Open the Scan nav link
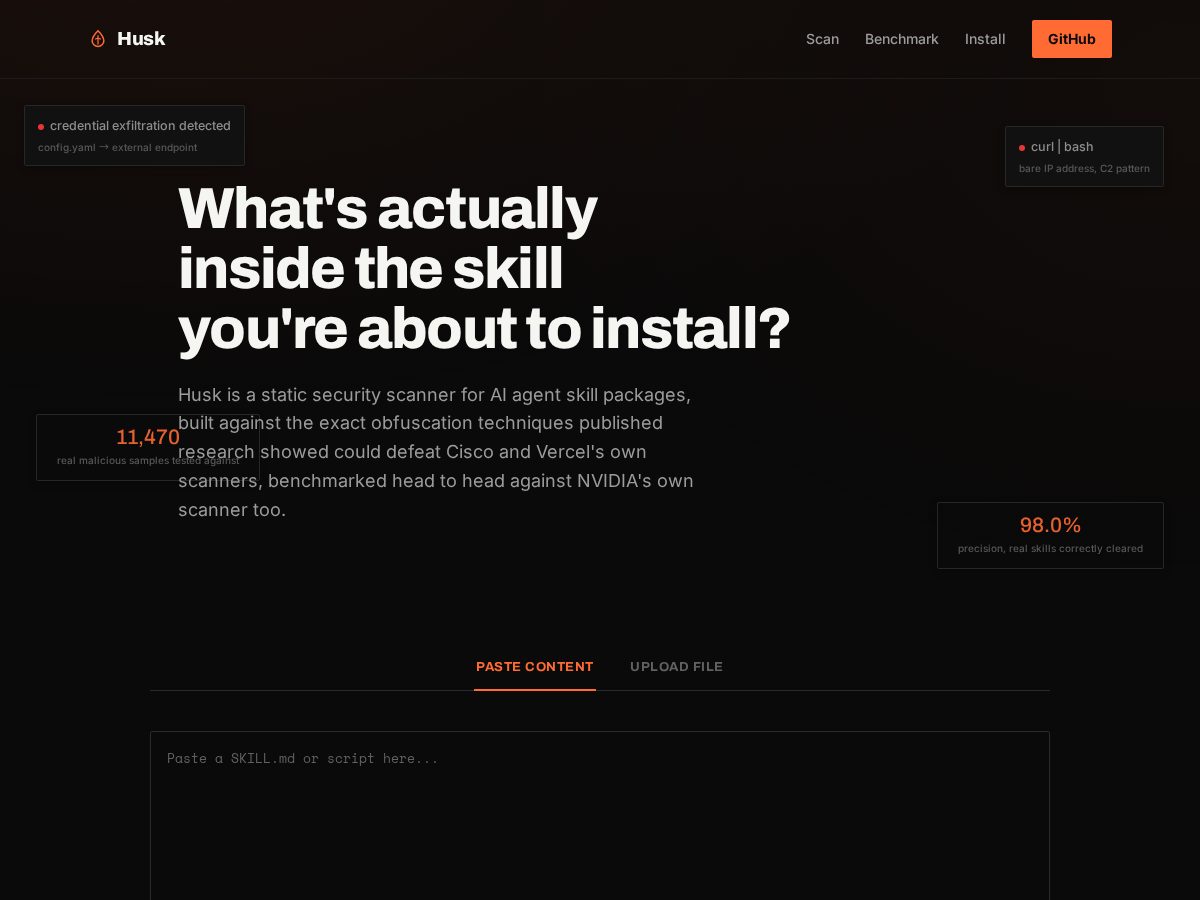This screenshot has width=1200, height=900. (x=822, y=39)
